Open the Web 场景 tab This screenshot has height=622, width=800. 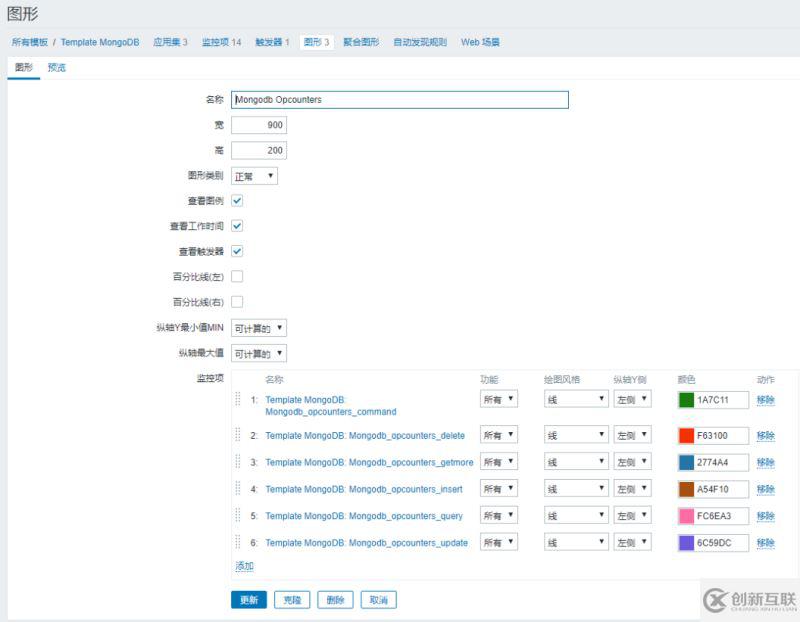480,42
